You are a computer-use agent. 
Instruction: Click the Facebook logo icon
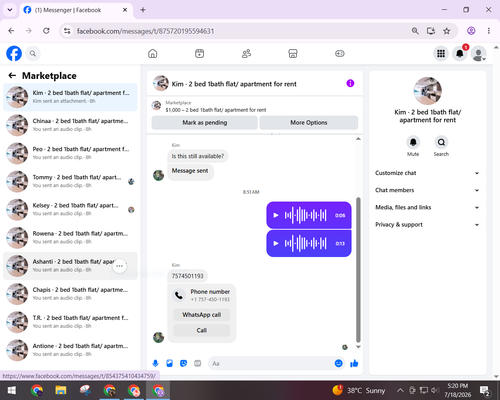[14, 53]
